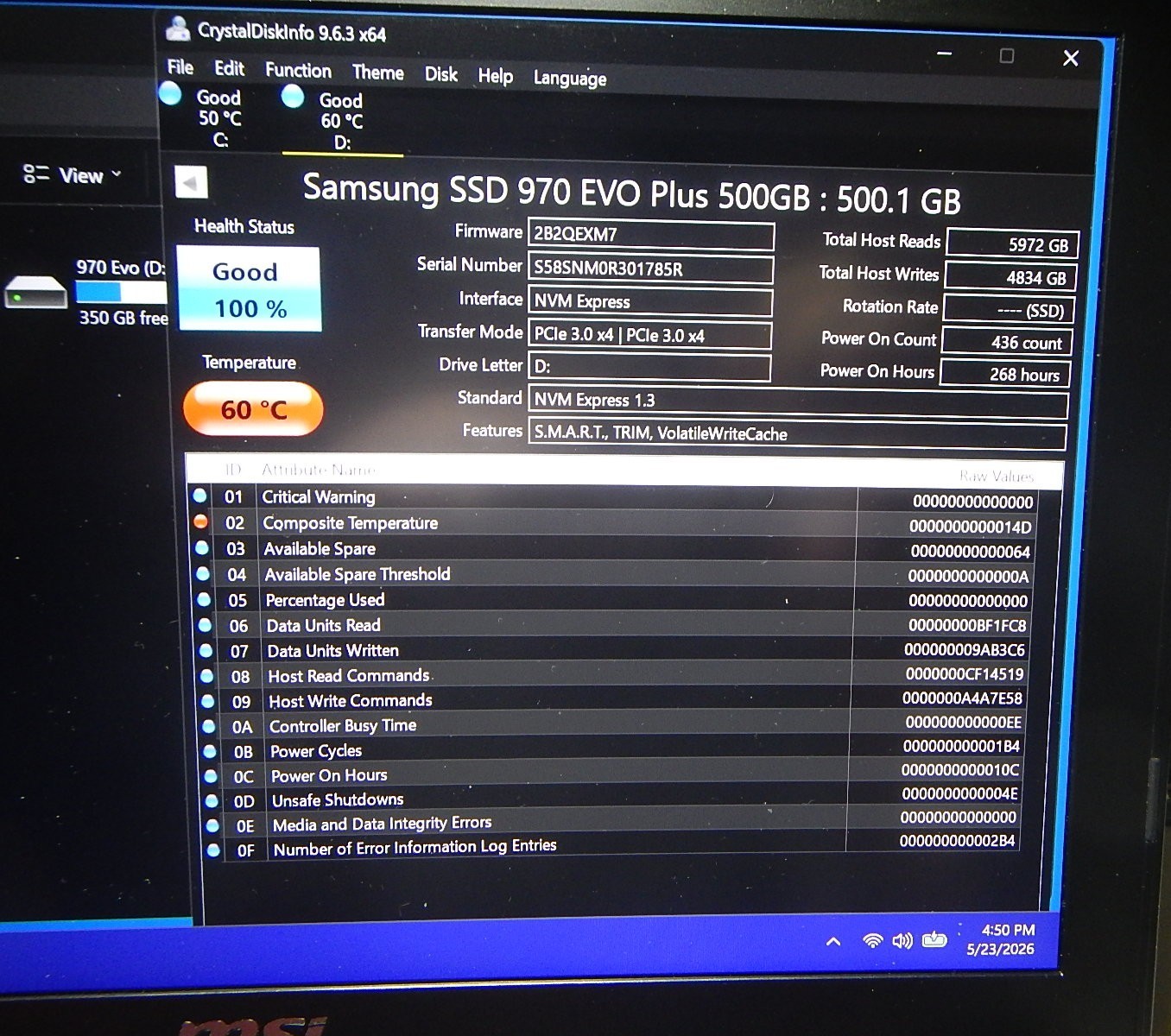Click the status dot for Available Spare
Screen dimensions: 1171x1036
tap(201, 547)
